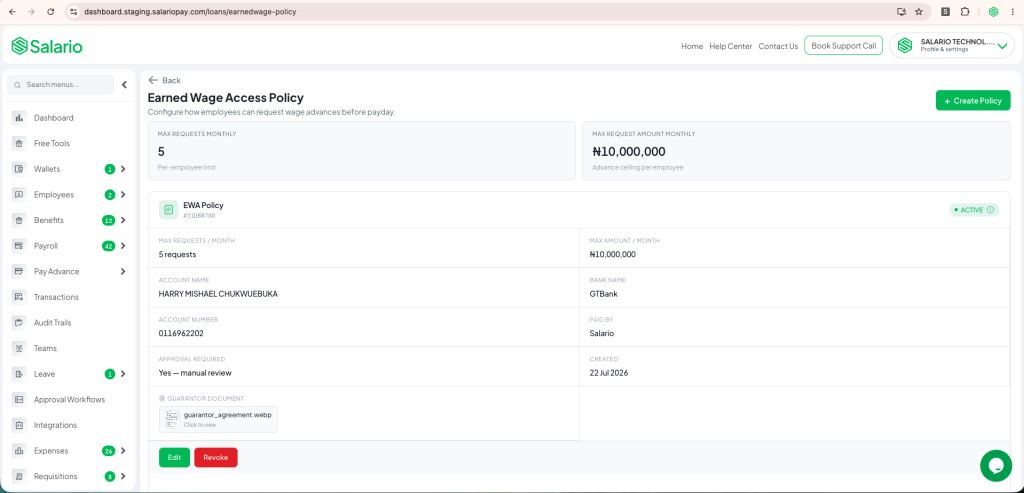Expand the Benefits submenu arrow

[x=123, y=220]
